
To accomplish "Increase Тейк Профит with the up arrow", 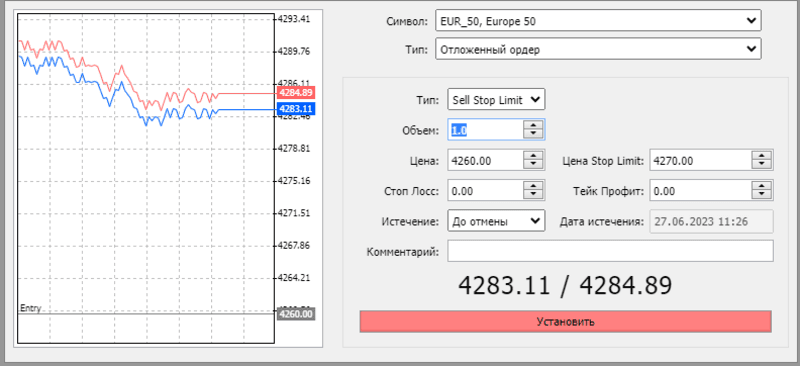I will coord(762,186).
